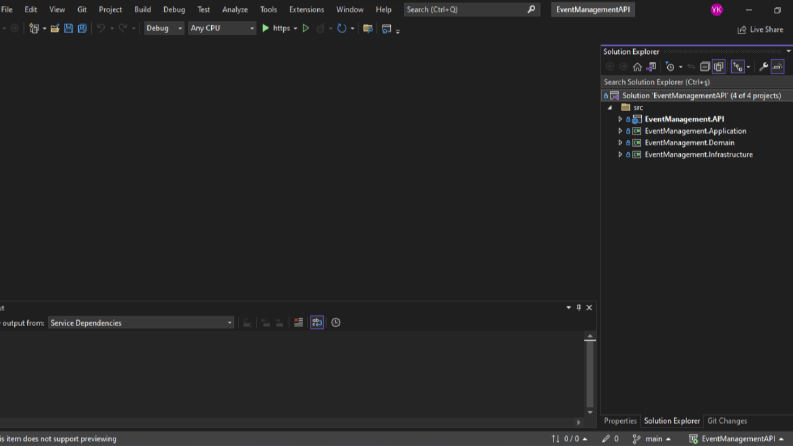This screenshot has height=446, width=793.
Task: Select Solution 'EventManagementAPI' root node
Action: 697,96
